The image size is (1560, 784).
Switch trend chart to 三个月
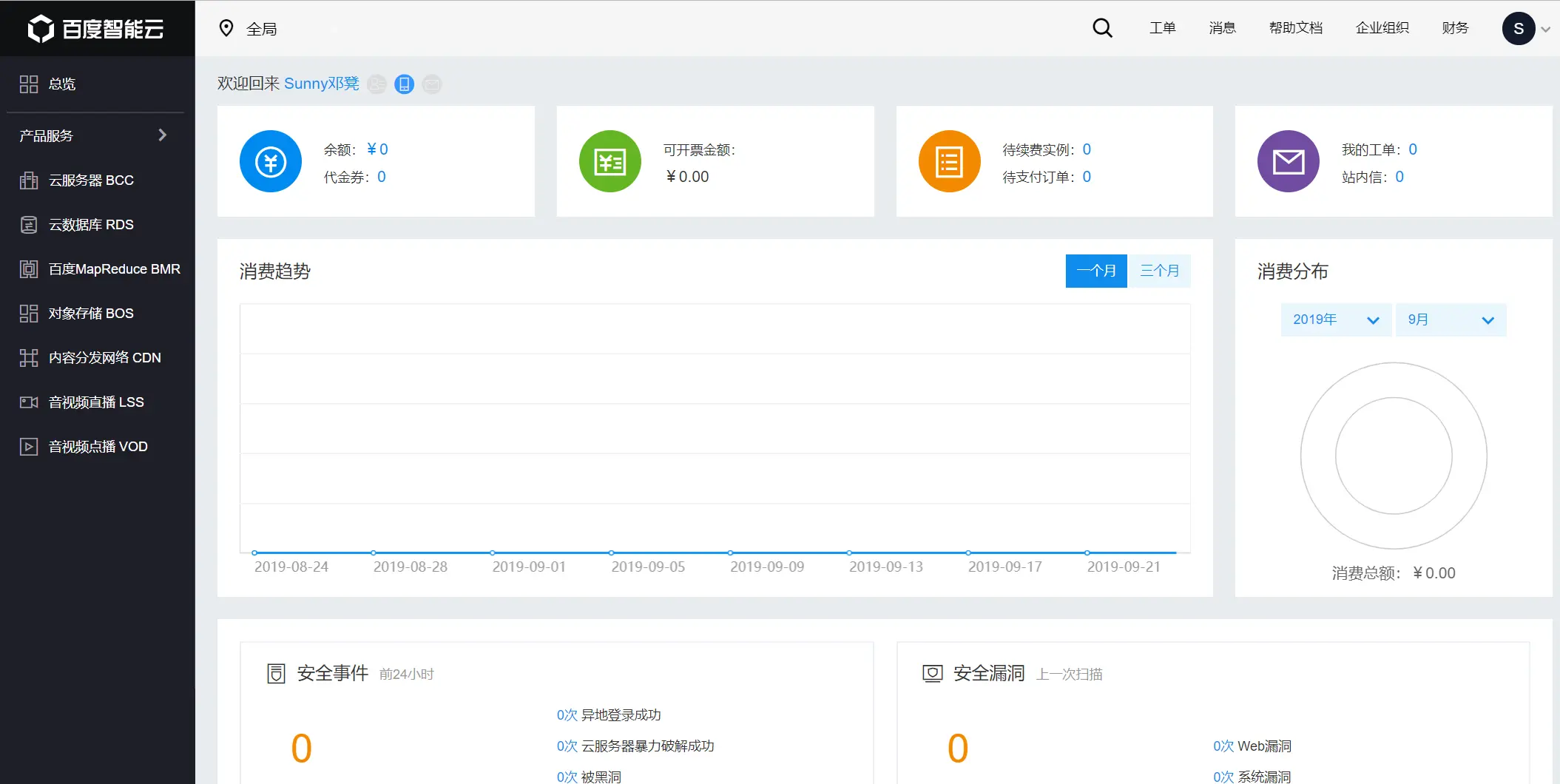click(1159, 271)
